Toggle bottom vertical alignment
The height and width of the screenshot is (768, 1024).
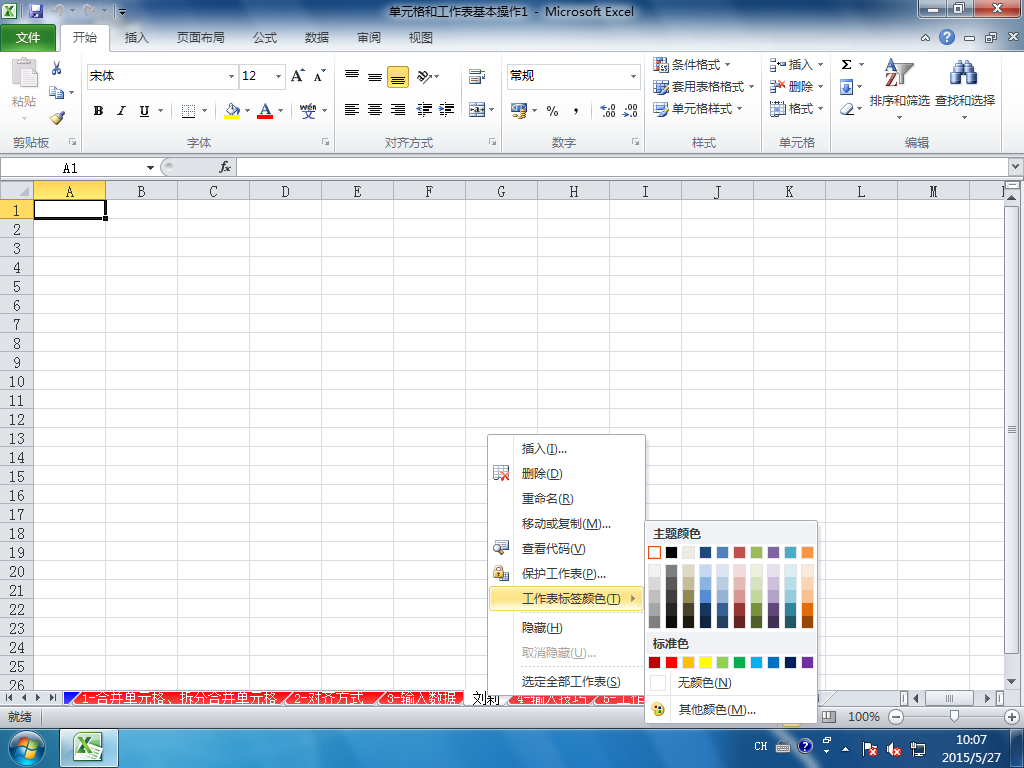point(398,77)
